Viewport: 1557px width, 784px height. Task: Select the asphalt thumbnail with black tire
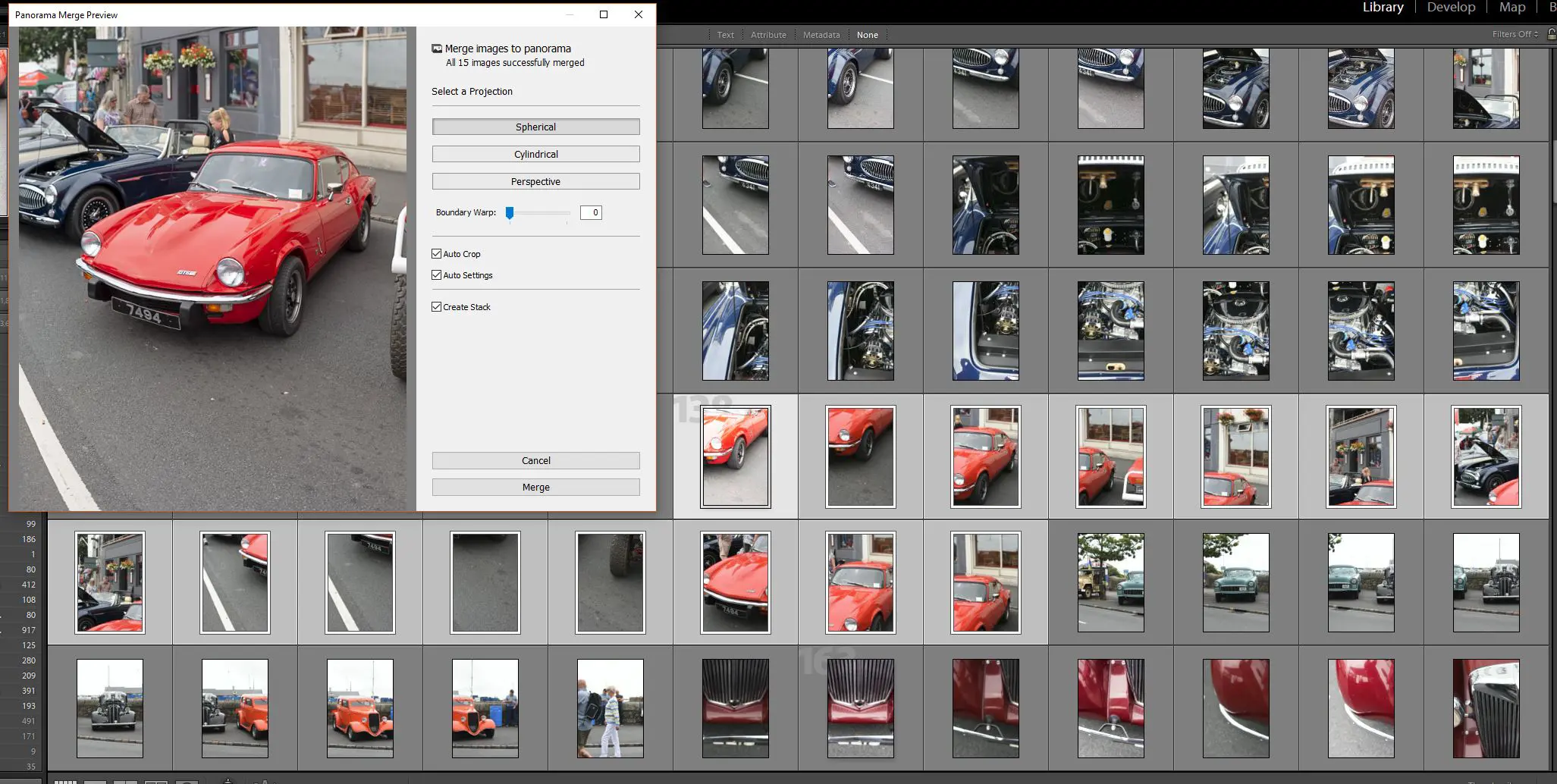click(x=611, y=582)
